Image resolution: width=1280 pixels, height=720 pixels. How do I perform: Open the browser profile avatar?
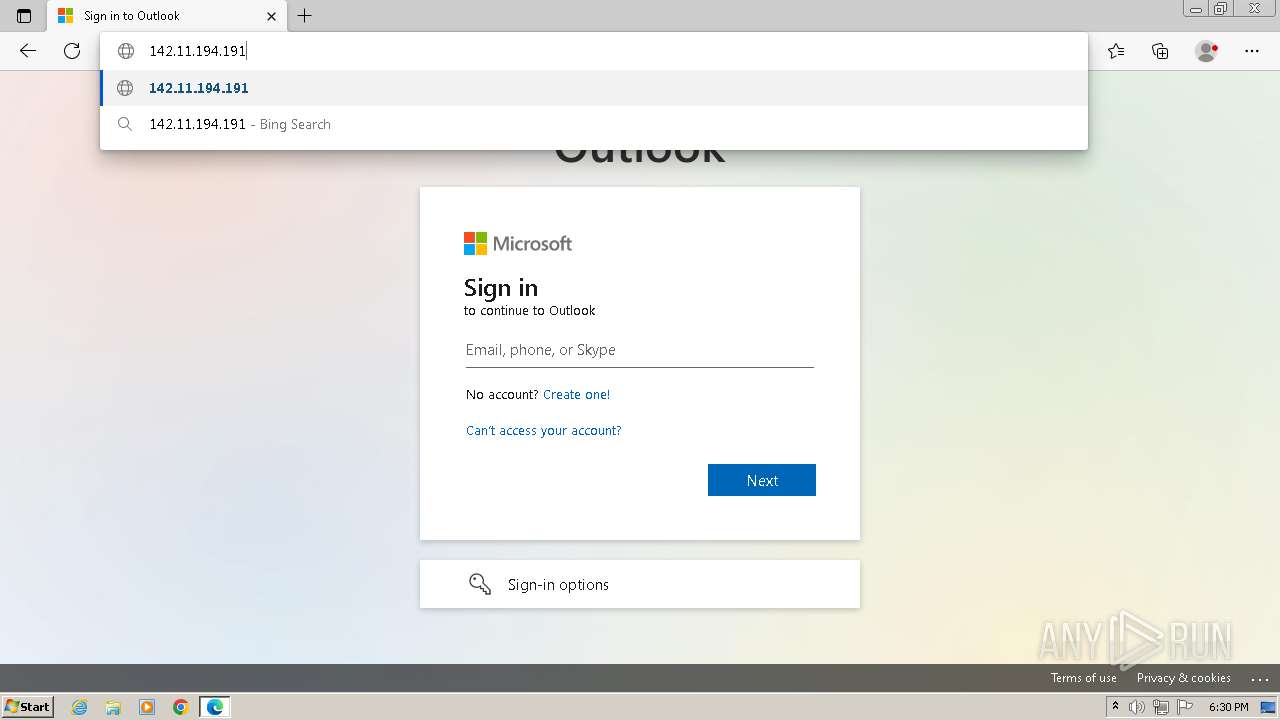click(1207, 51)
